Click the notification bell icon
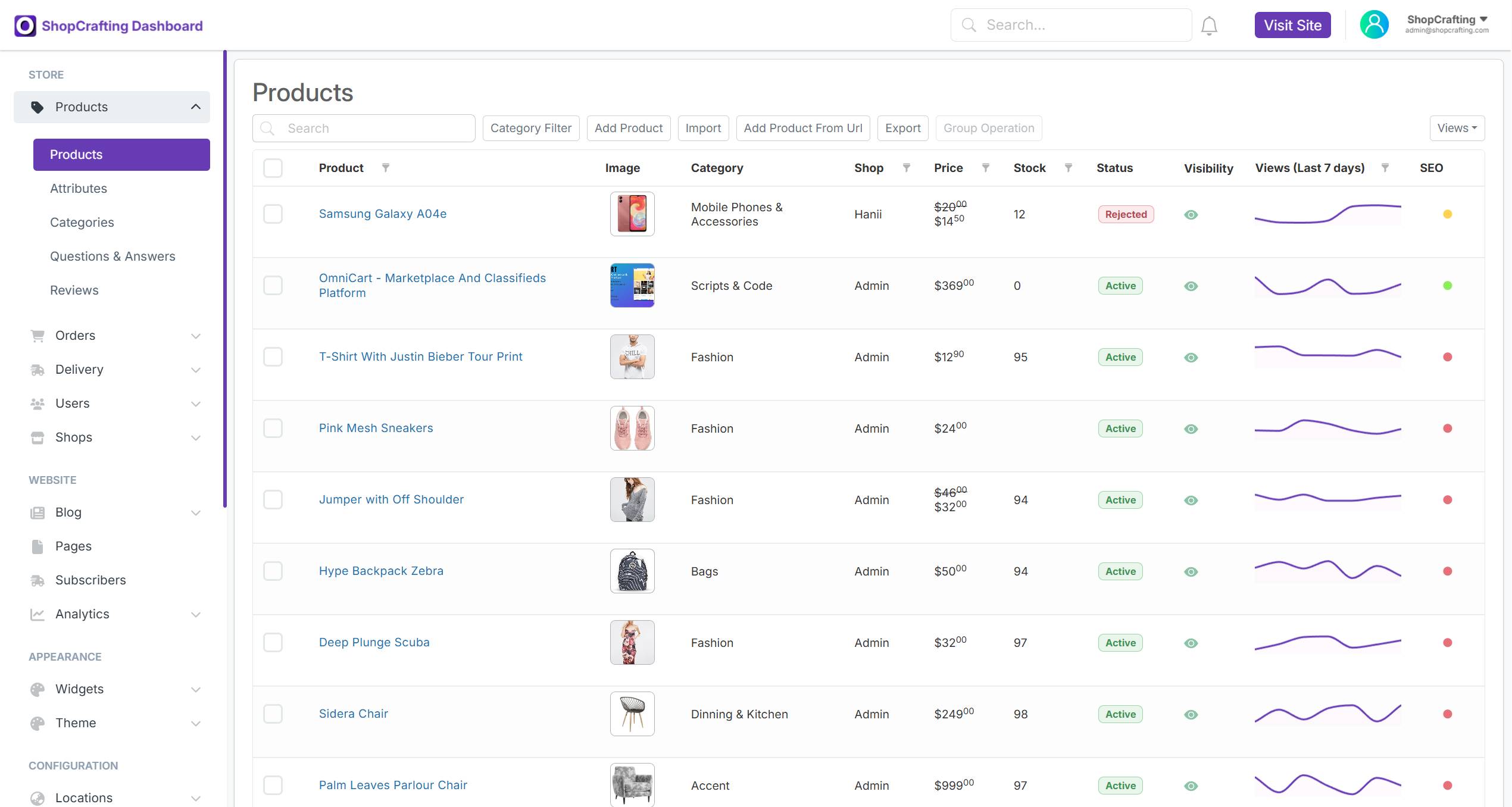 pos(1209,26)
